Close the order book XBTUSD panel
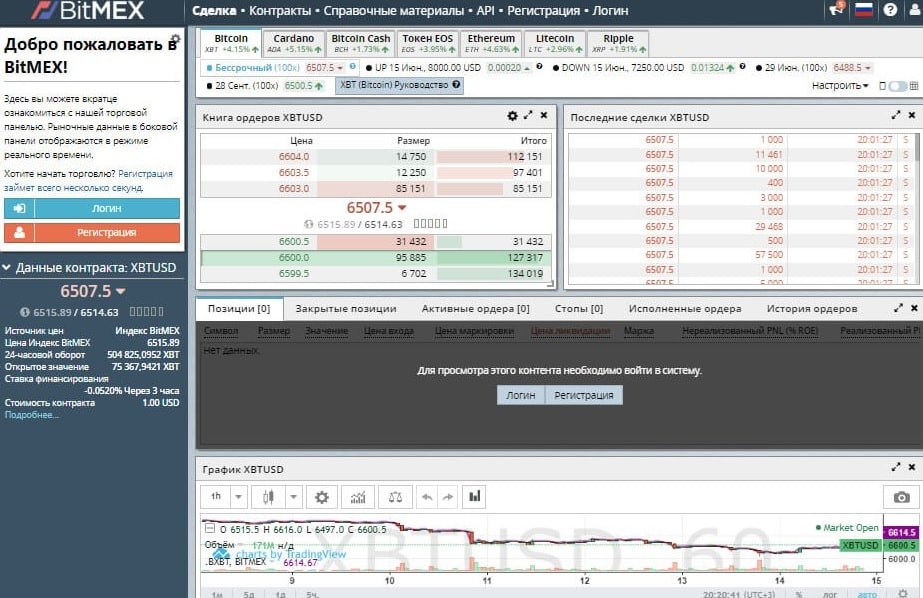 pyautogui.click(x=544, y=115)
